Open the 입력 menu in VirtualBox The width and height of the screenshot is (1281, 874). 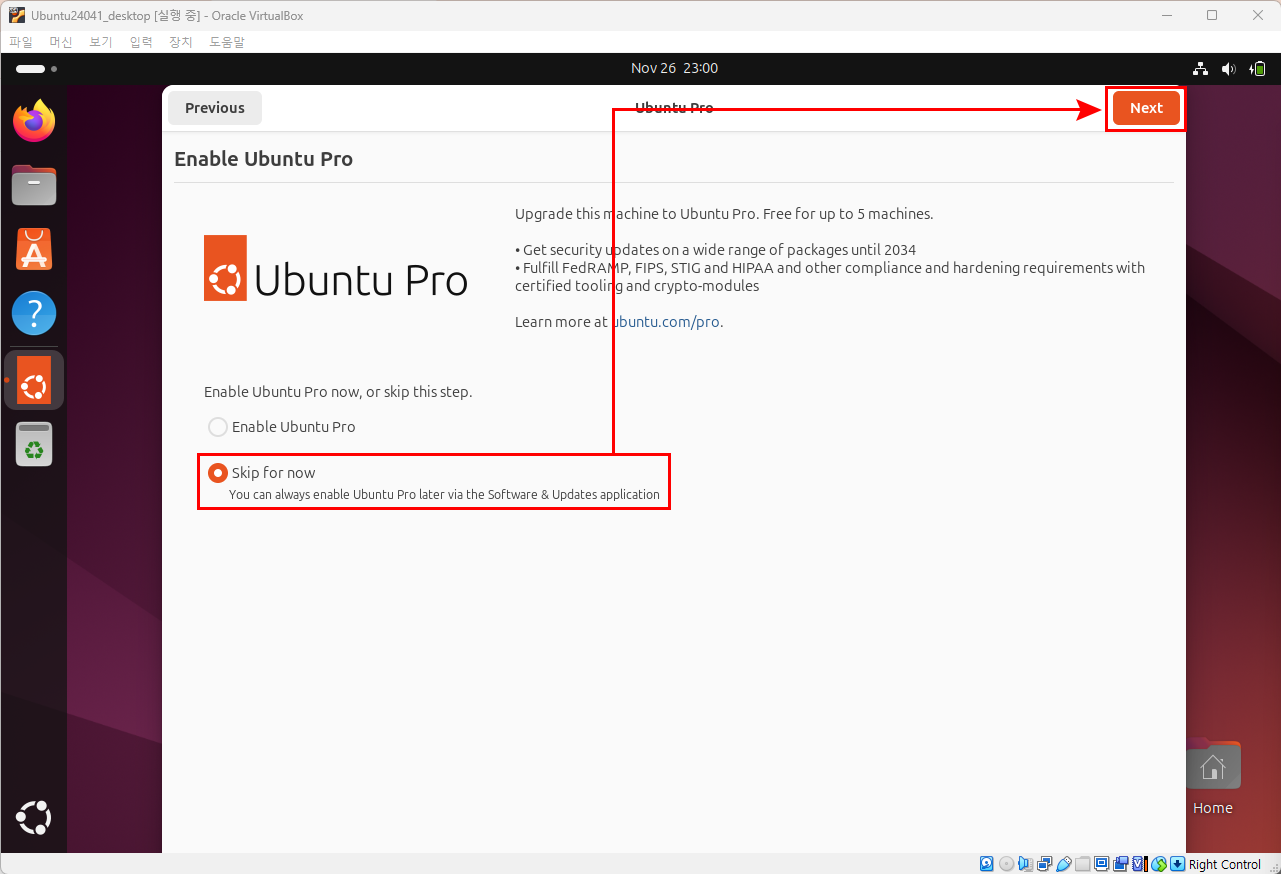pyautogui.click(x=141, y=42)
